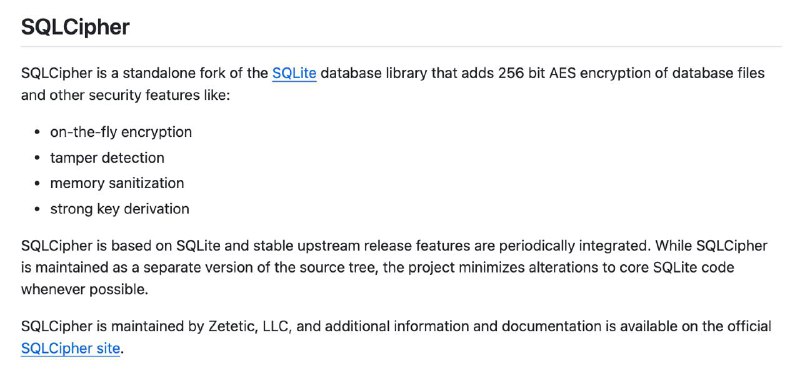
Task: Click the text "256 bit AES encryption"
Action: click(x=573, y=73)
